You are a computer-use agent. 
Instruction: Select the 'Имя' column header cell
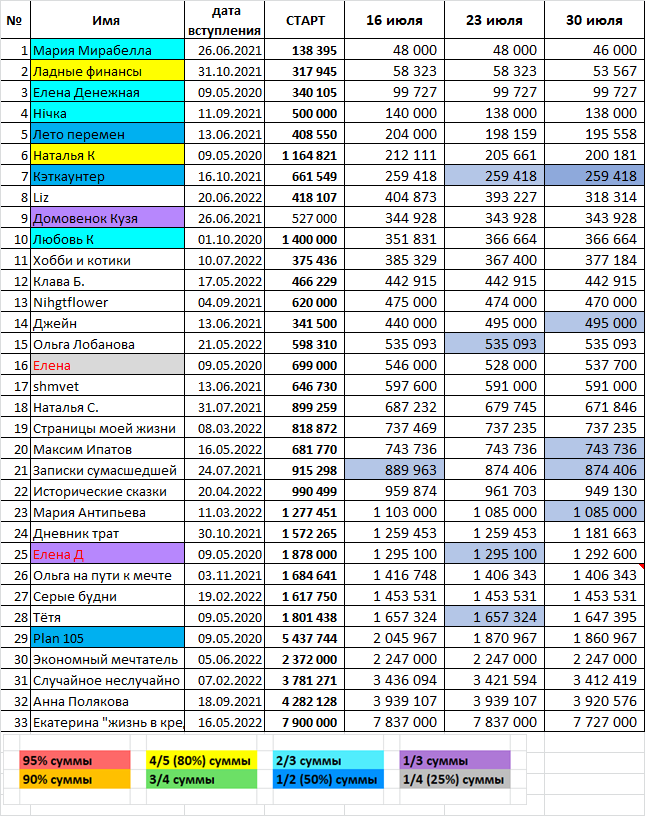point(107,20)
